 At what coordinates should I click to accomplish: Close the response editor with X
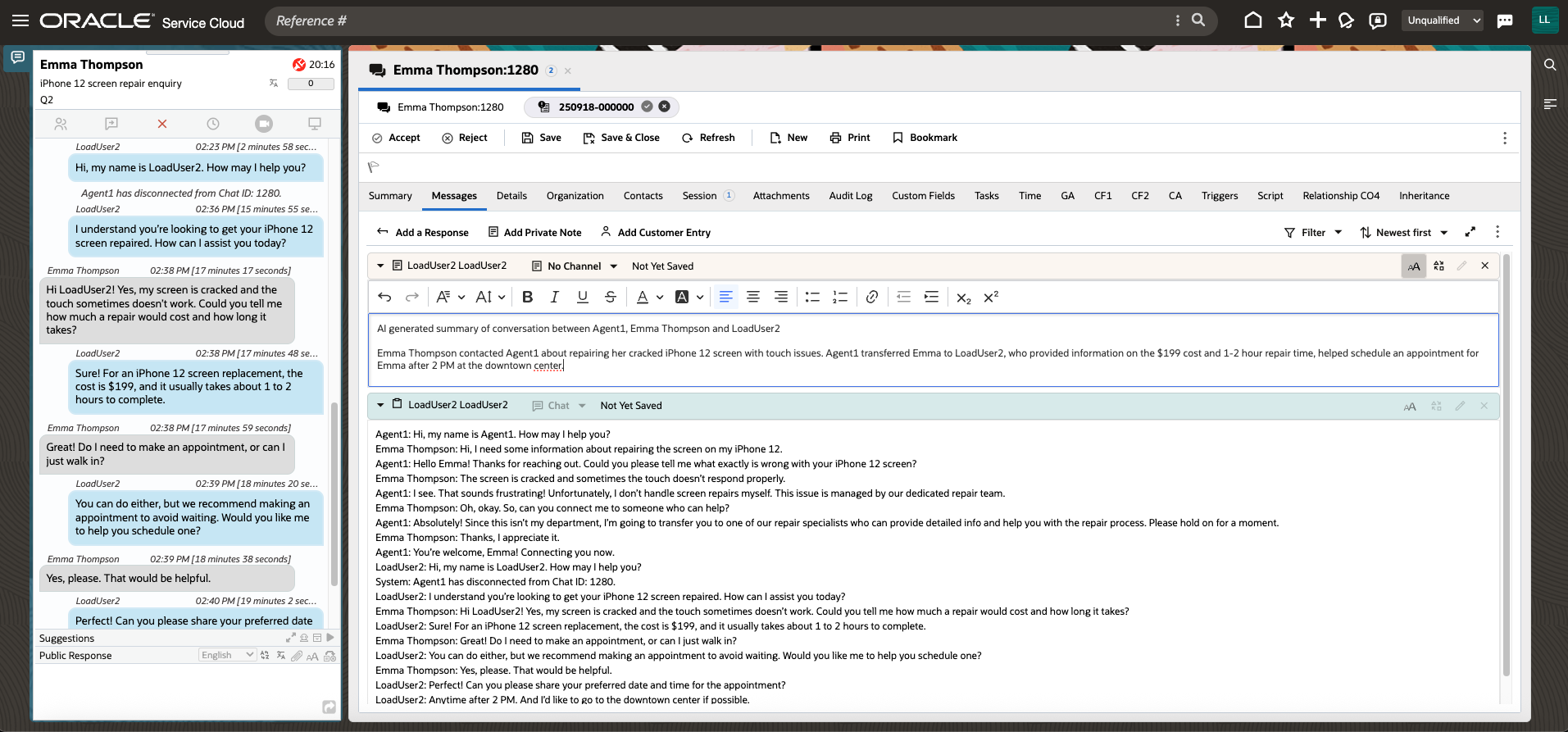(x=1484, y=266)
